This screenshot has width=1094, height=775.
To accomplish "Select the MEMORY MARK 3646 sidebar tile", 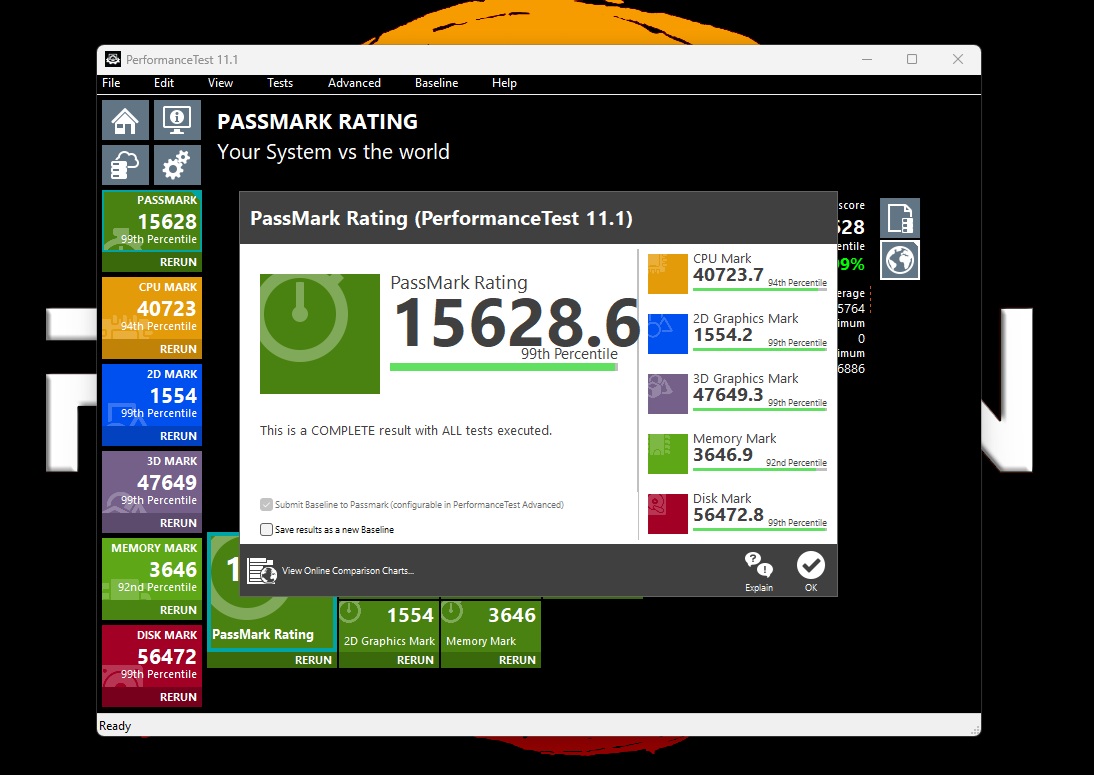I will (152, 569).
